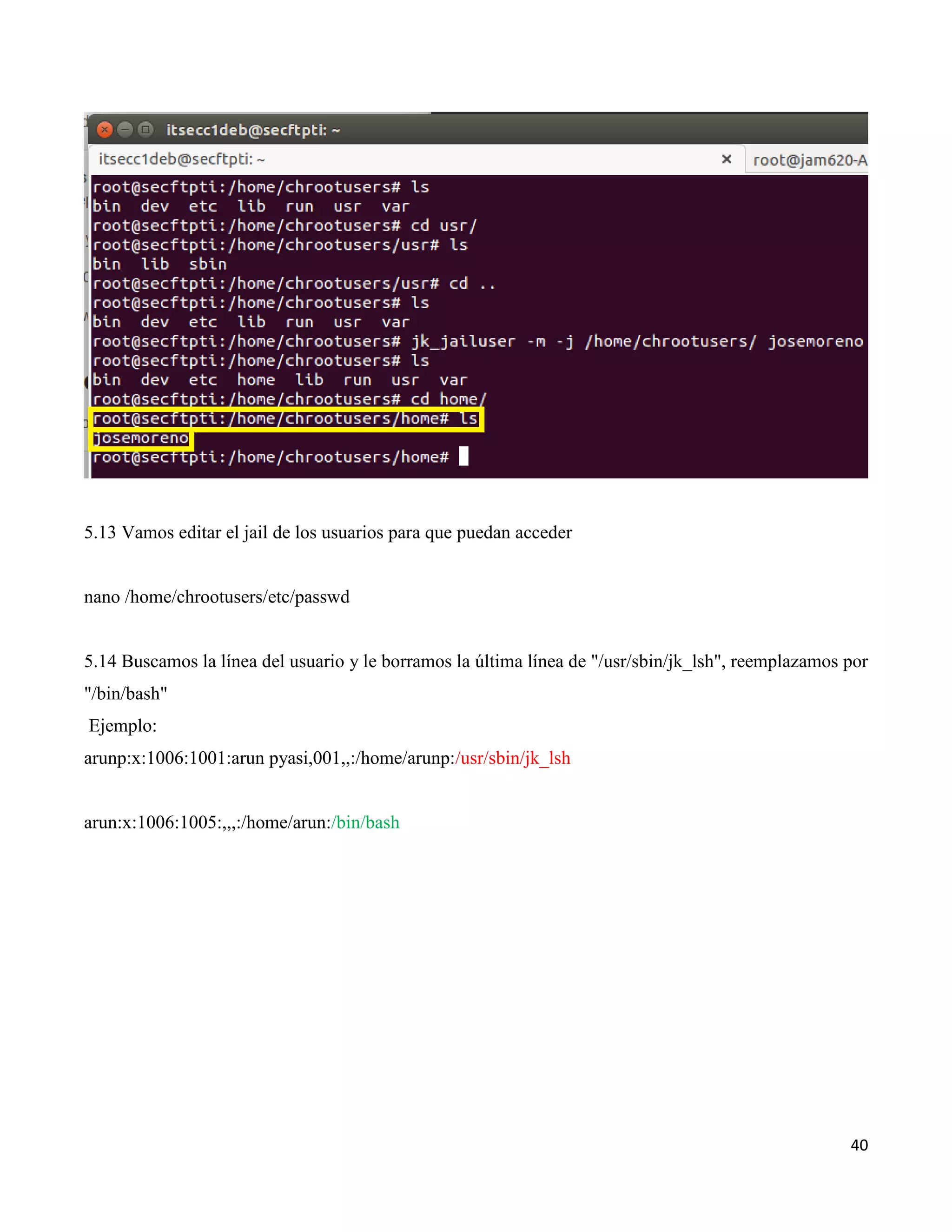The image size is (952, 1232).
Task: Close the terminal window with red button
Action: [x=104, y=130]
